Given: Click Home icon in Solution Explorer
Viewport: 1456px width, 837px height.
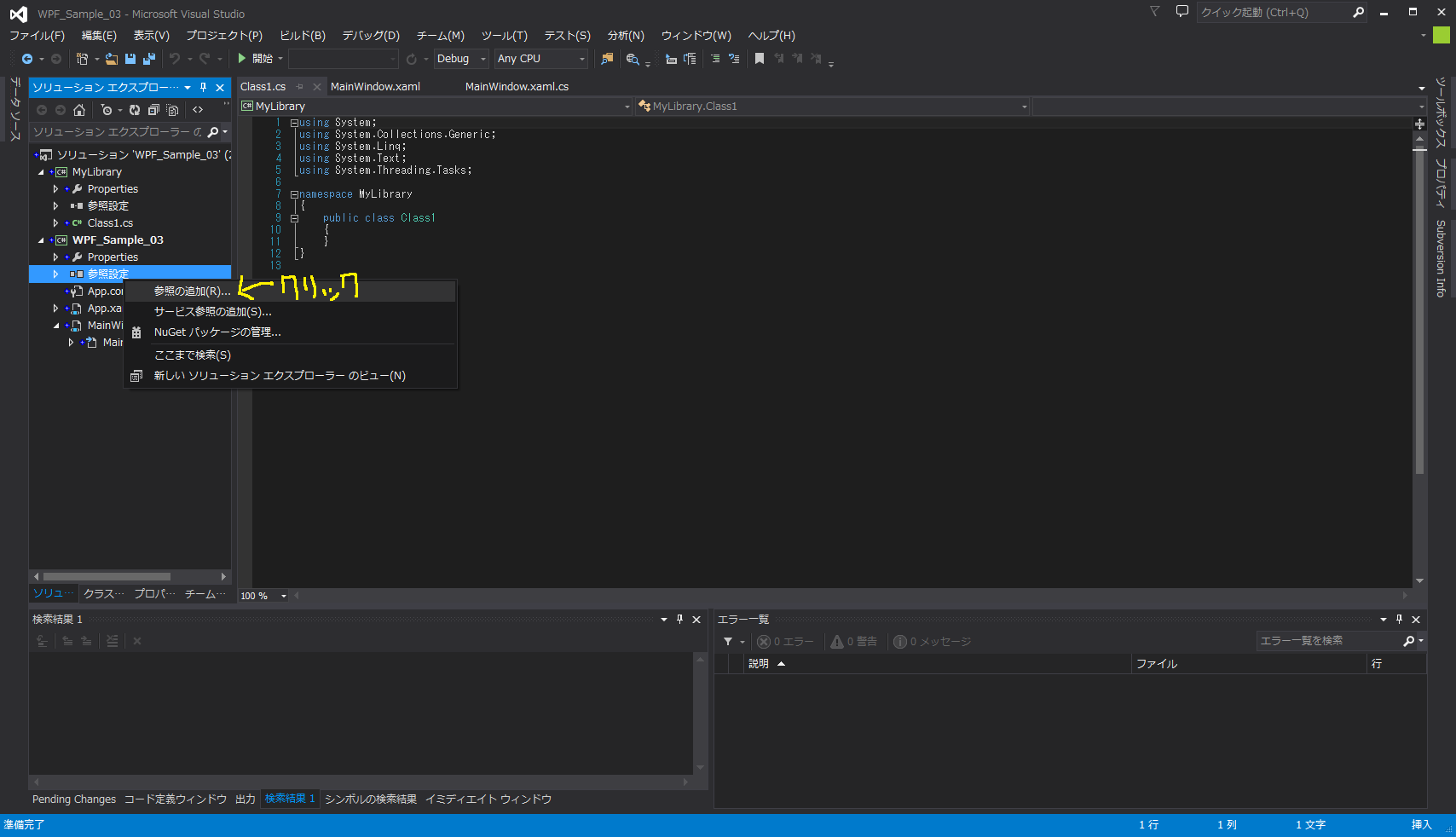Looking at the screenshot, I should (x=79, y=110).
